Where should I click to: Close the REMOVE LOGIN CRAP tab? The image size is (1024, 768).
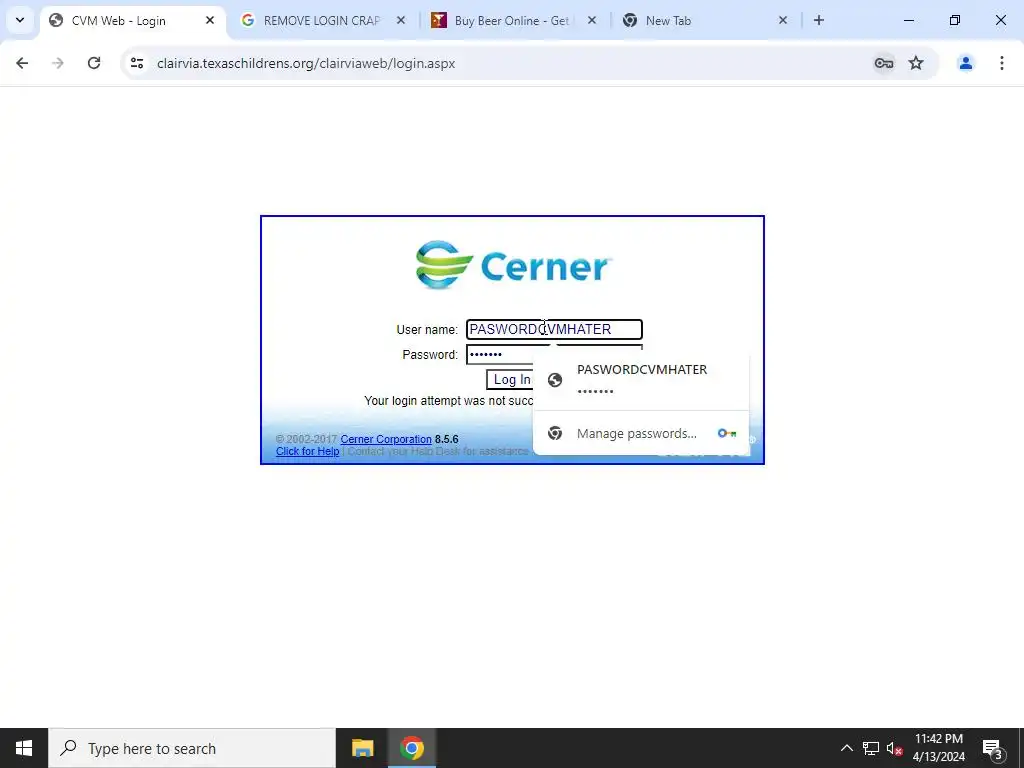click(401, 21)
